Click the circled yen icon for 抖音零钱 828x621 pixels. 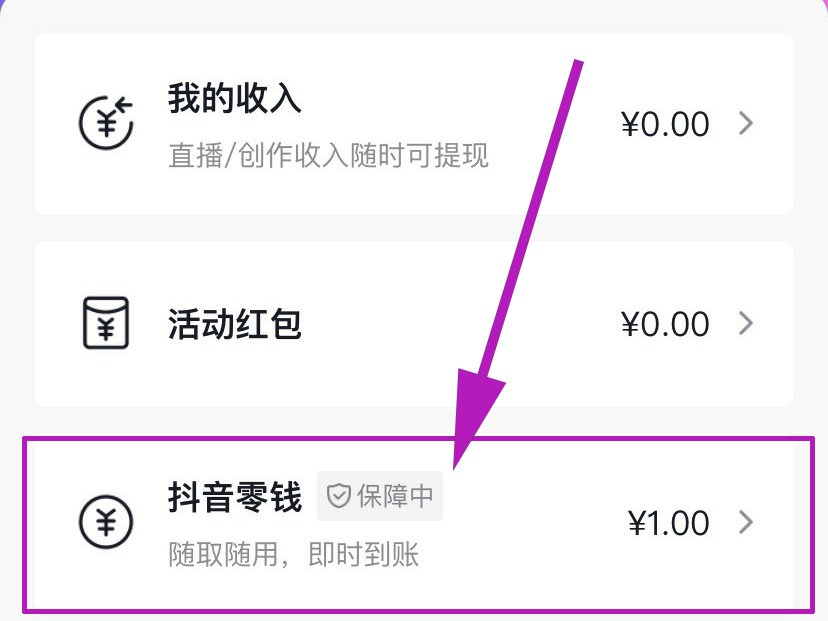[106, 523]
